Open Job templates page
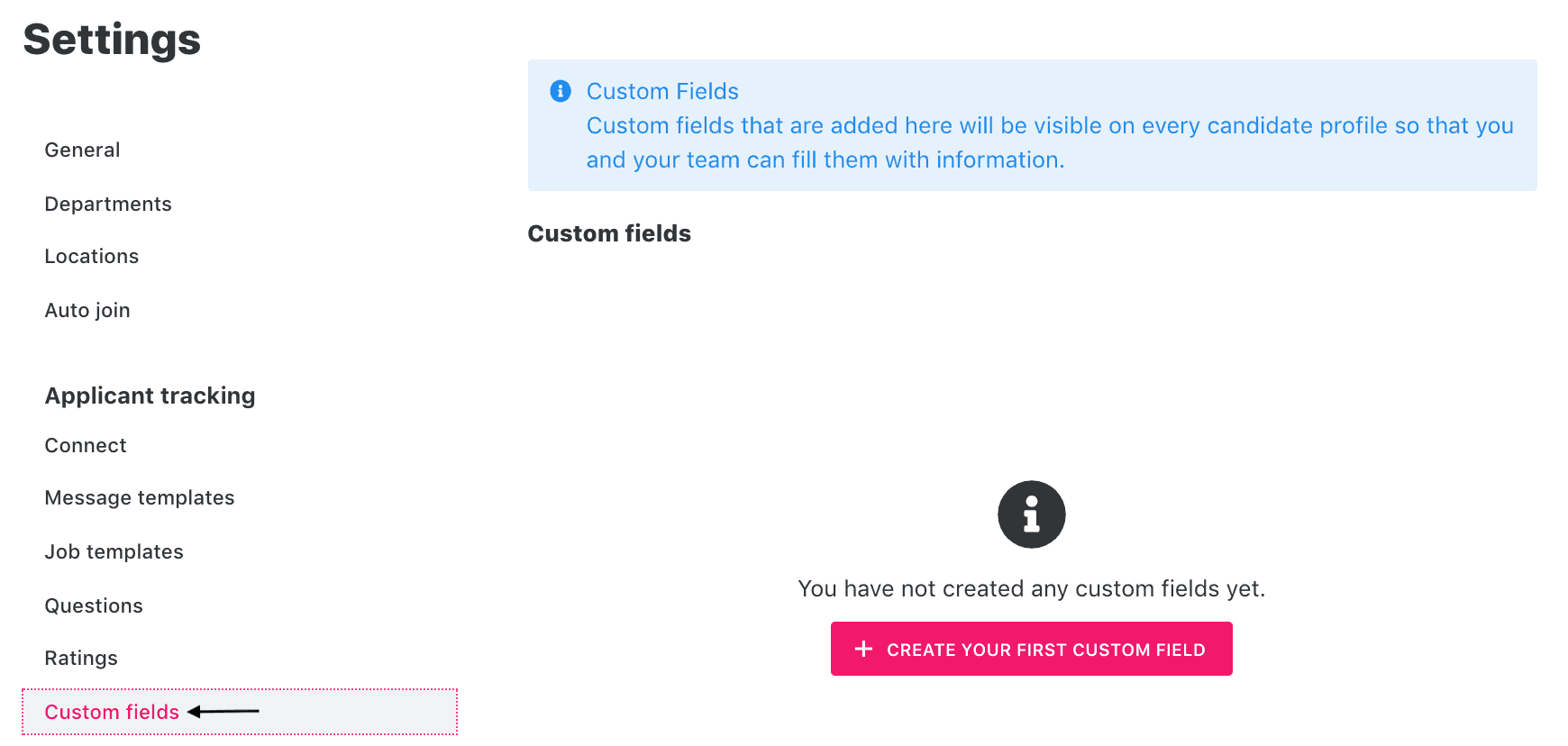1568x746 pixels. tap(114, 551)
